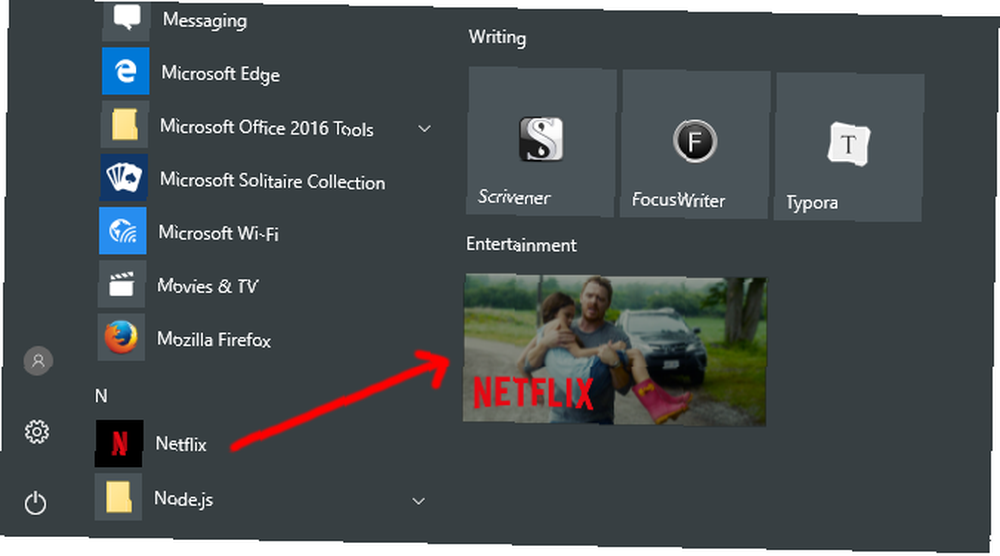The height and width of the screenshot is (556, 1000).
Task: Click the Writing group header
Action: [497, 37]
